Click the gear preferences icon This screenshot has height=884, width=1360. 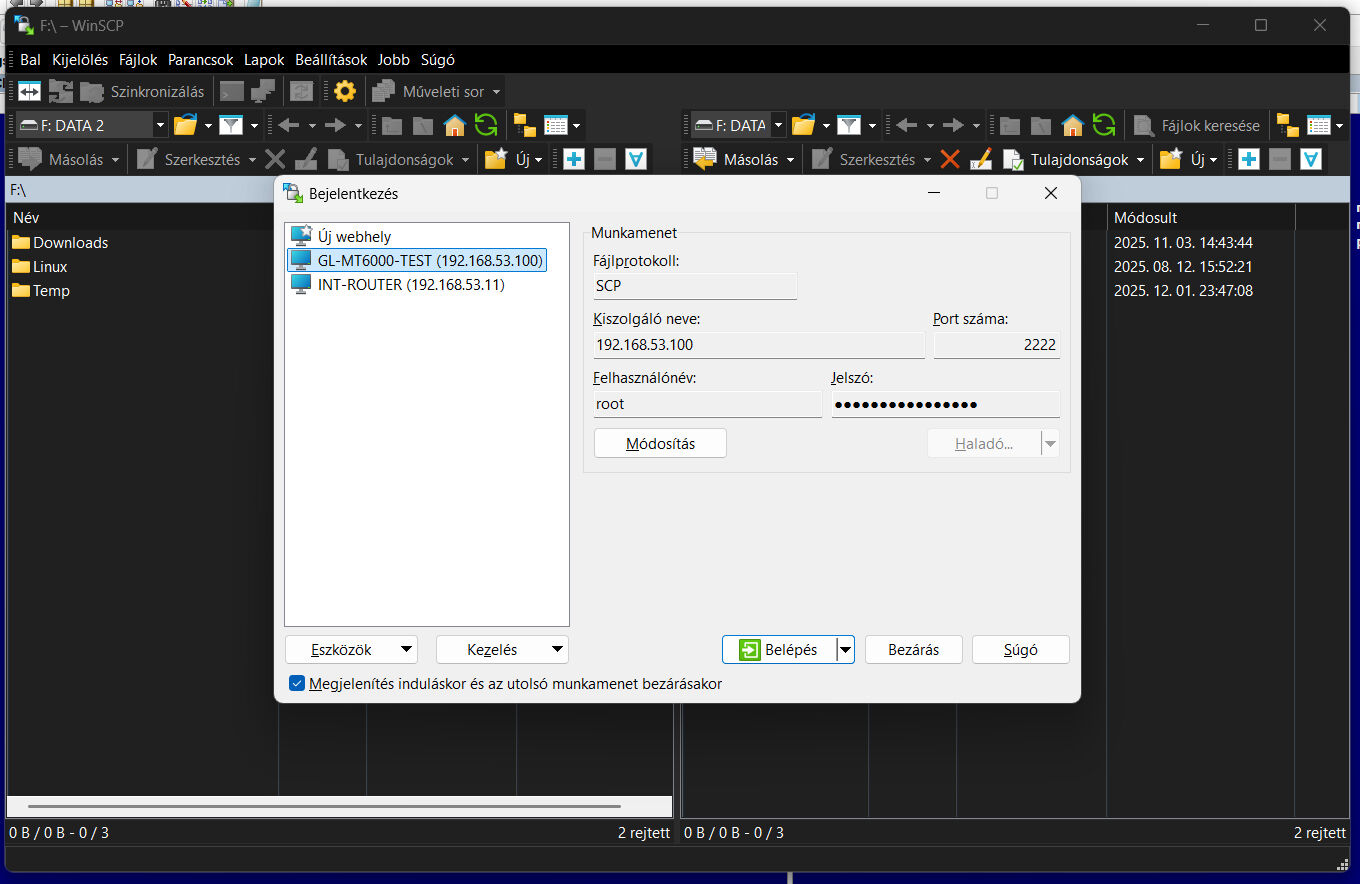coord(345,92)
